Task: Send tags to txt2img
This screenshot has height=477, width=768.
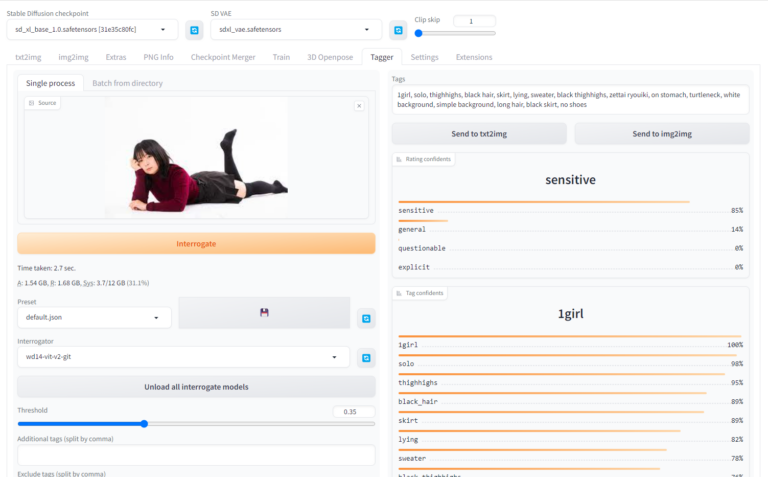Action: 479,134
